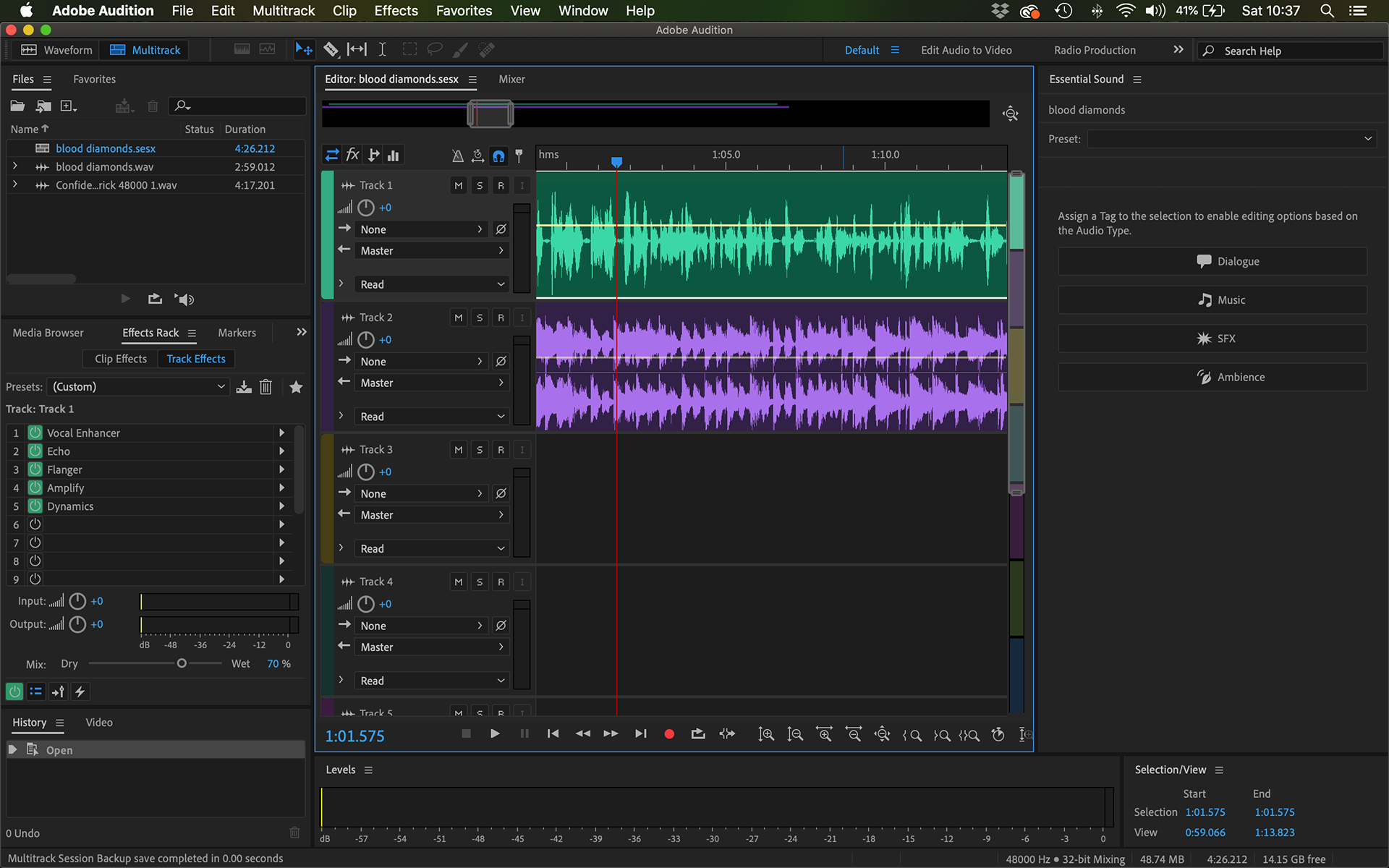This screenshot has height=868, width=1389.
Task: Assign the Music audio type
Action: 1212,299
